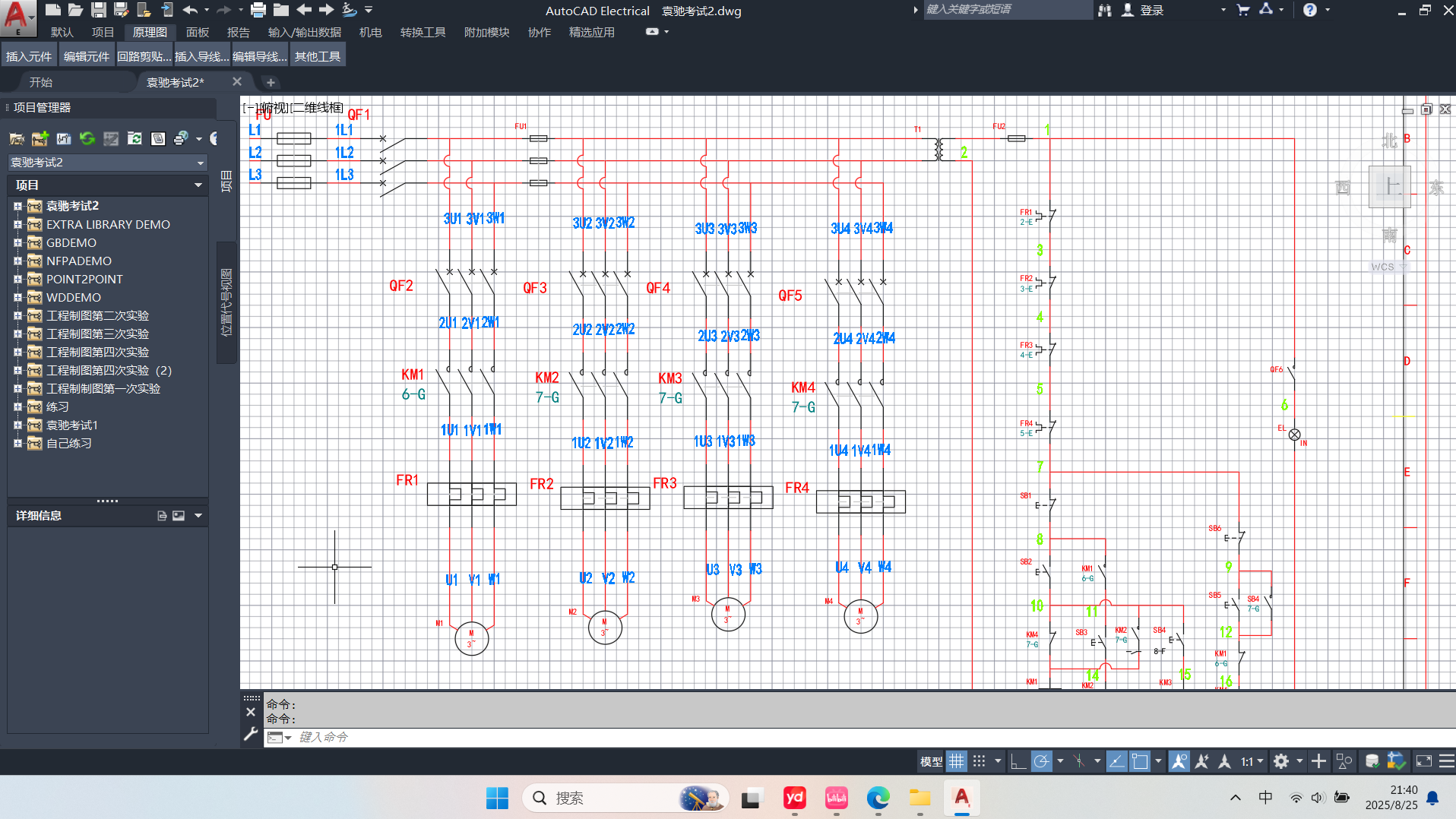Click the Save As icon with pencil
This screenshot has width=1456, height=819.
(x=121, y=10)
